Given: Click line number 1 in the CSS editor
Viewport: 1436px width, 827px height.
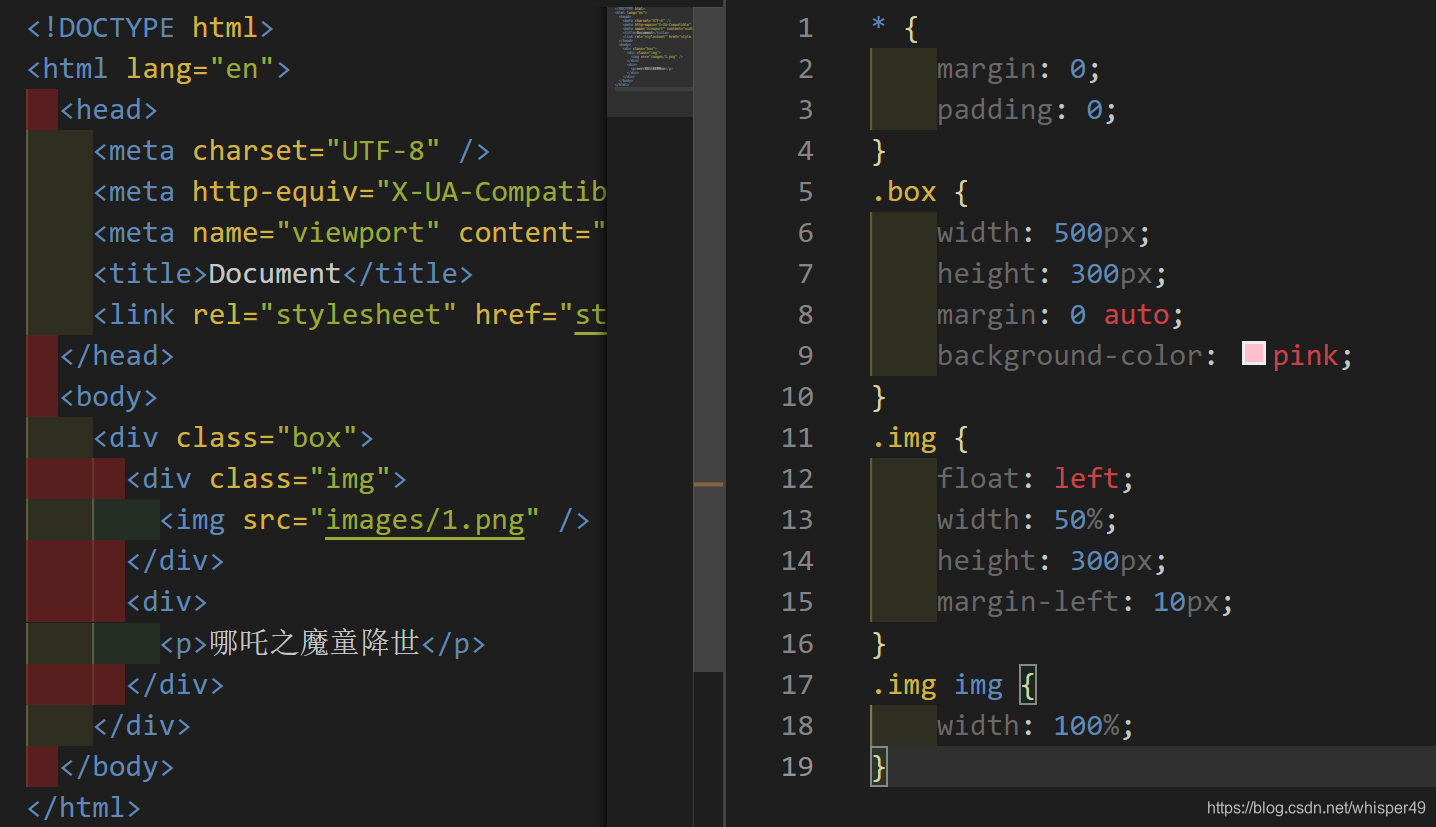Looking at the screenshot, I should point(804,28).
